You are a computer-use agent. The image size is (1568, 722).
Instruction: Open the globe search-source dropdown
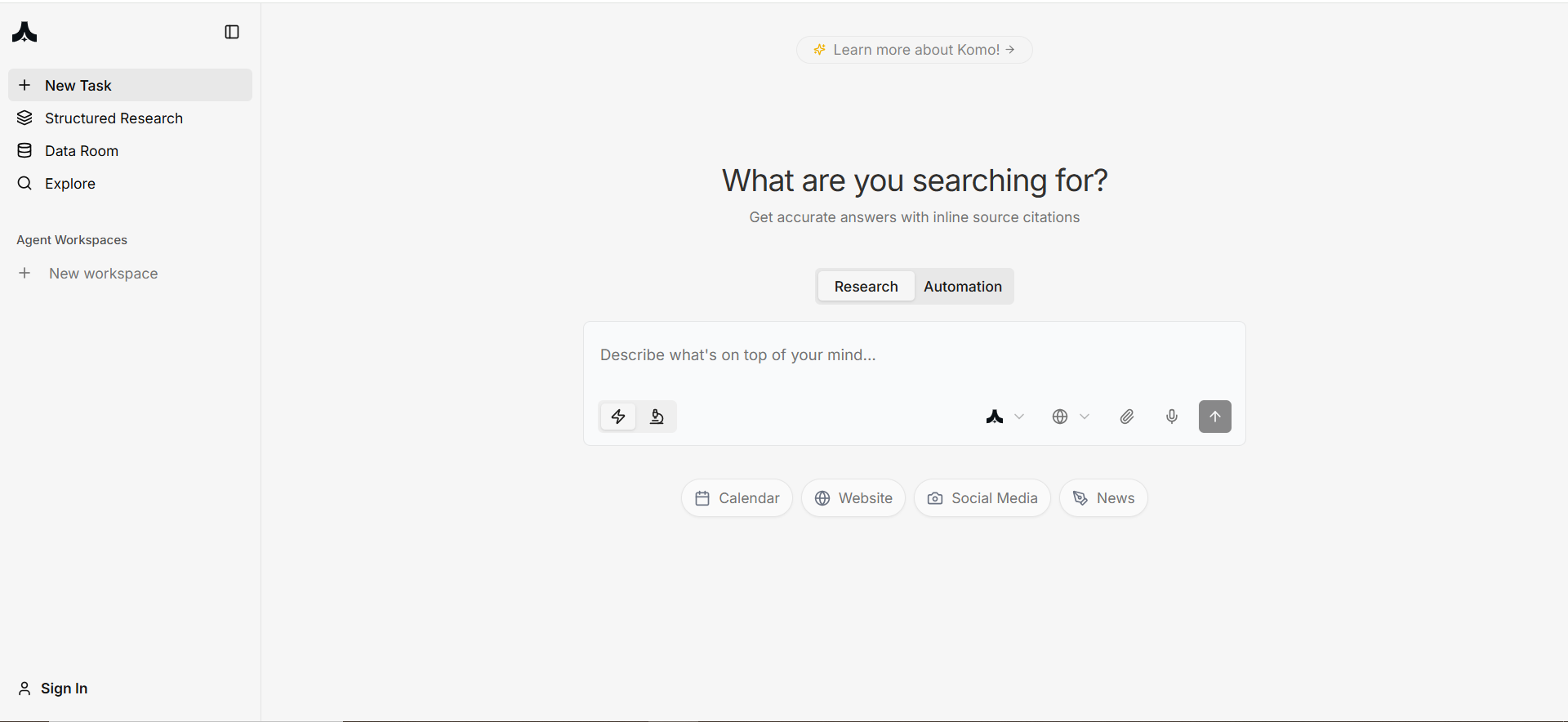coord(1071,417)
